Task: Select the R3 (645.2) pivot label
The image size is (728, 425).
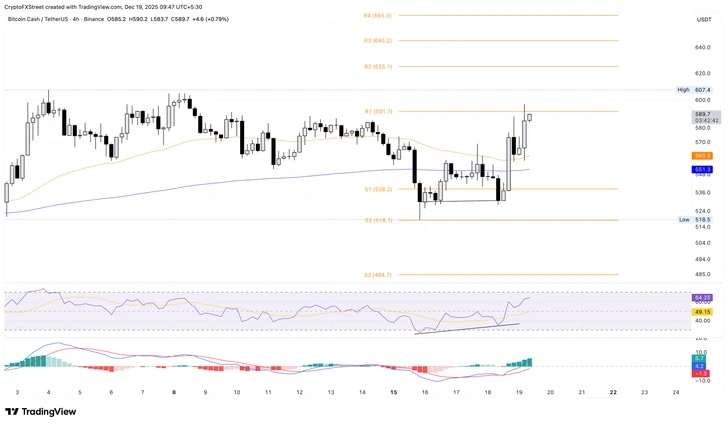Action: click(378, 41)
